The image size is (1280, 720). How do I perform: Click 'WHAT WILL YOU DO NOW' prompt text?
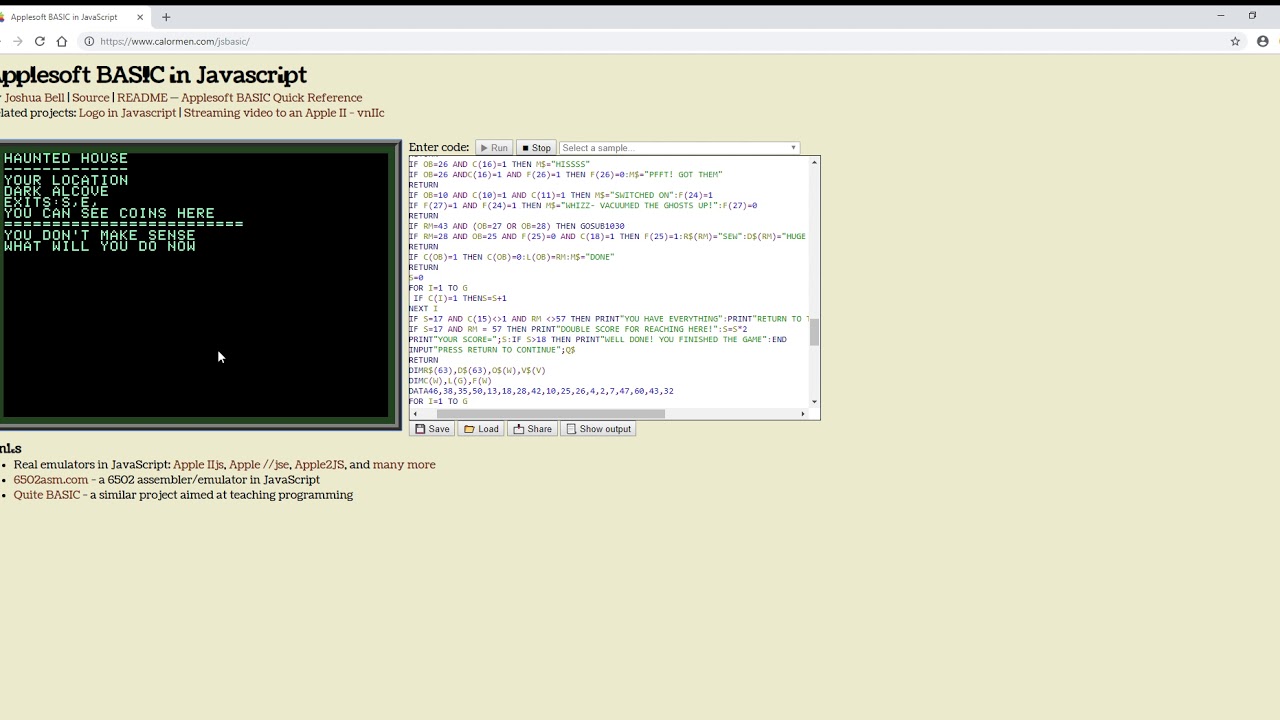pyautogui.click(x=100, y=246)
